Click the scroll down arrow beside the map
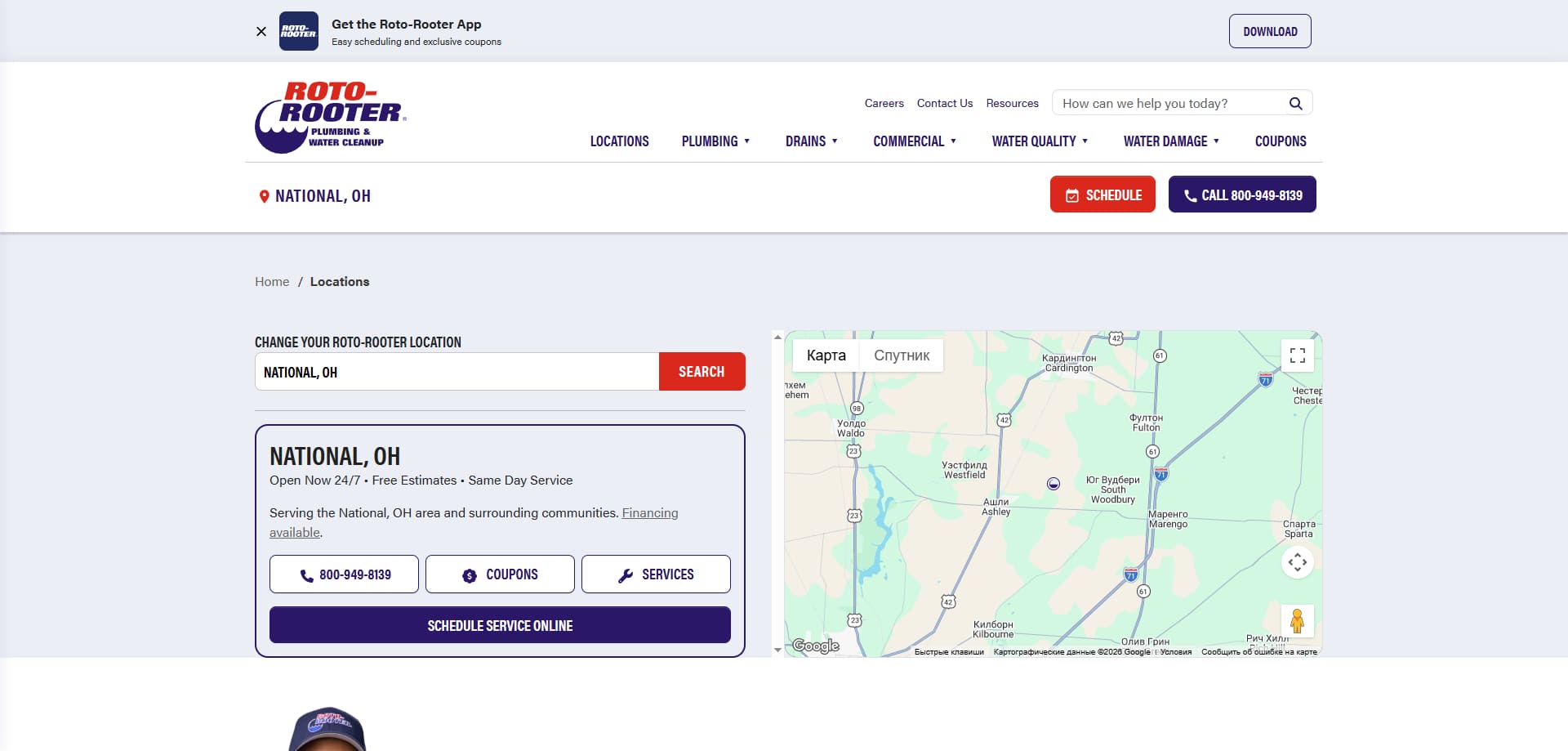Viewport: 1568px width, 751px height. pyautogui.click(x=777, y=650)
